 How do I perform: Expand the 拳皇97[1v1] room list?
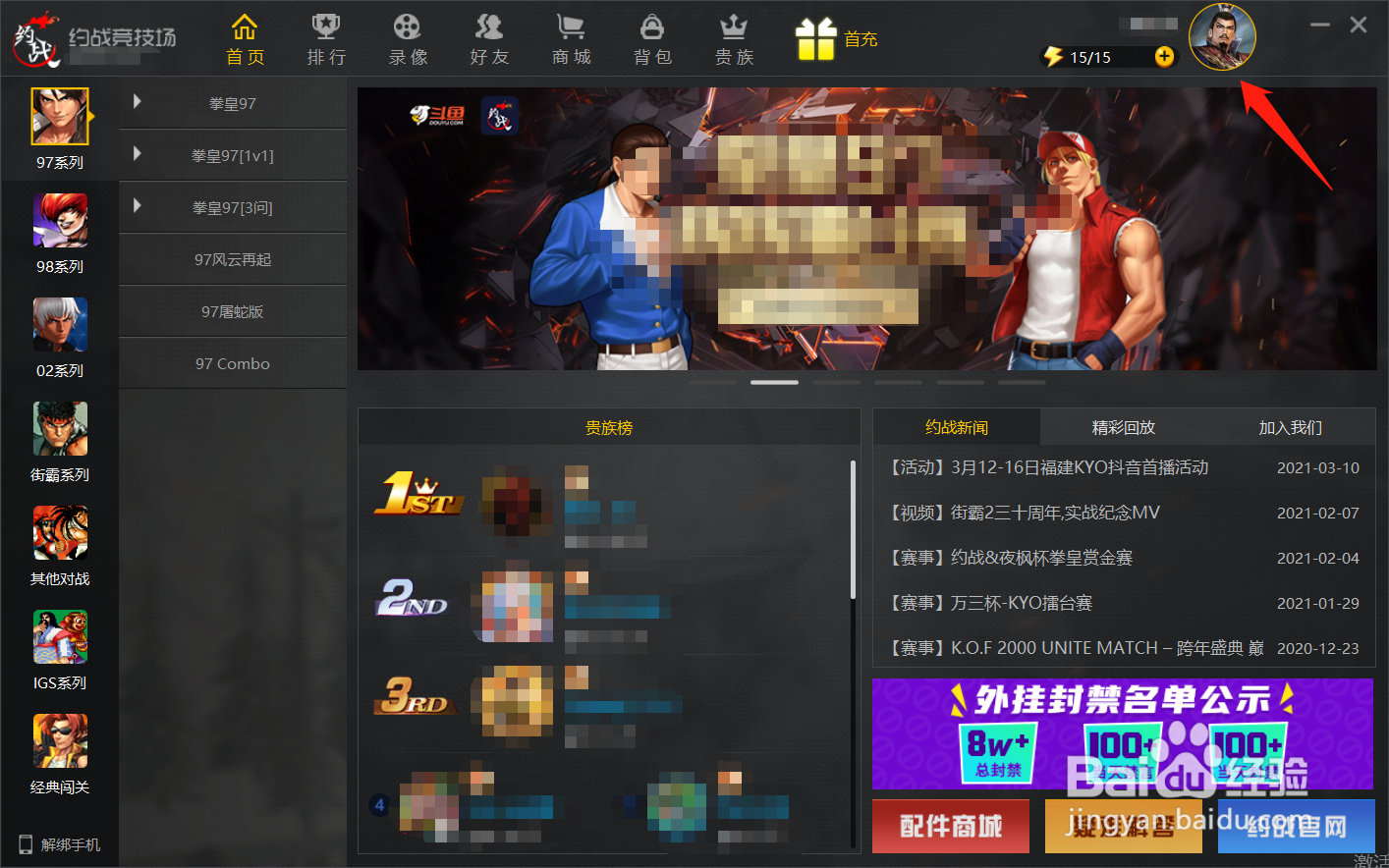(x=137, y=153)
